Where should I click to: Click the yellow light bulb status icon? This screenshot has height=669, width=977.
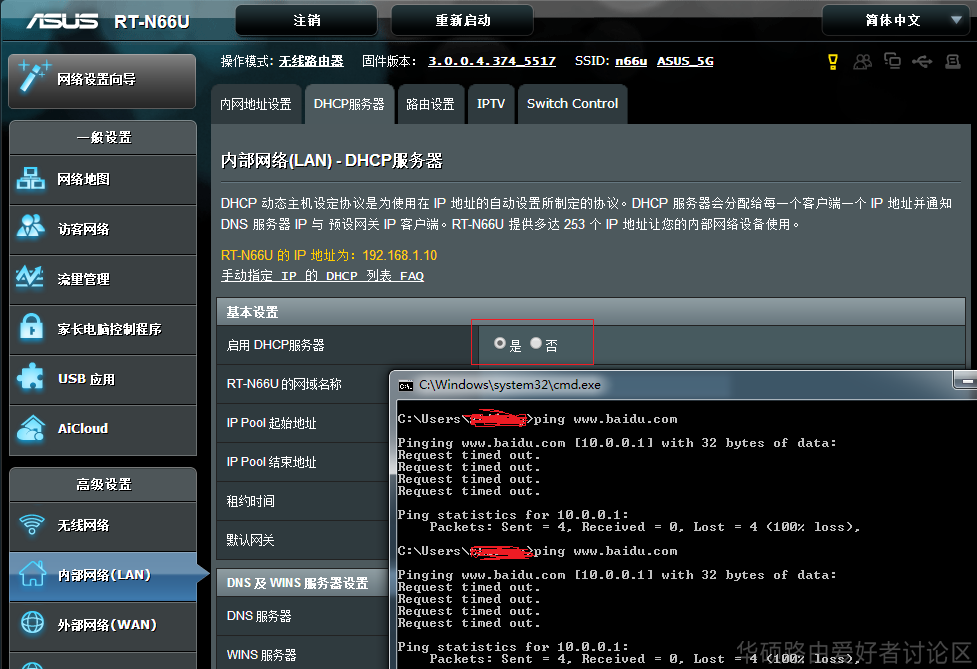(x=832, y=61)
